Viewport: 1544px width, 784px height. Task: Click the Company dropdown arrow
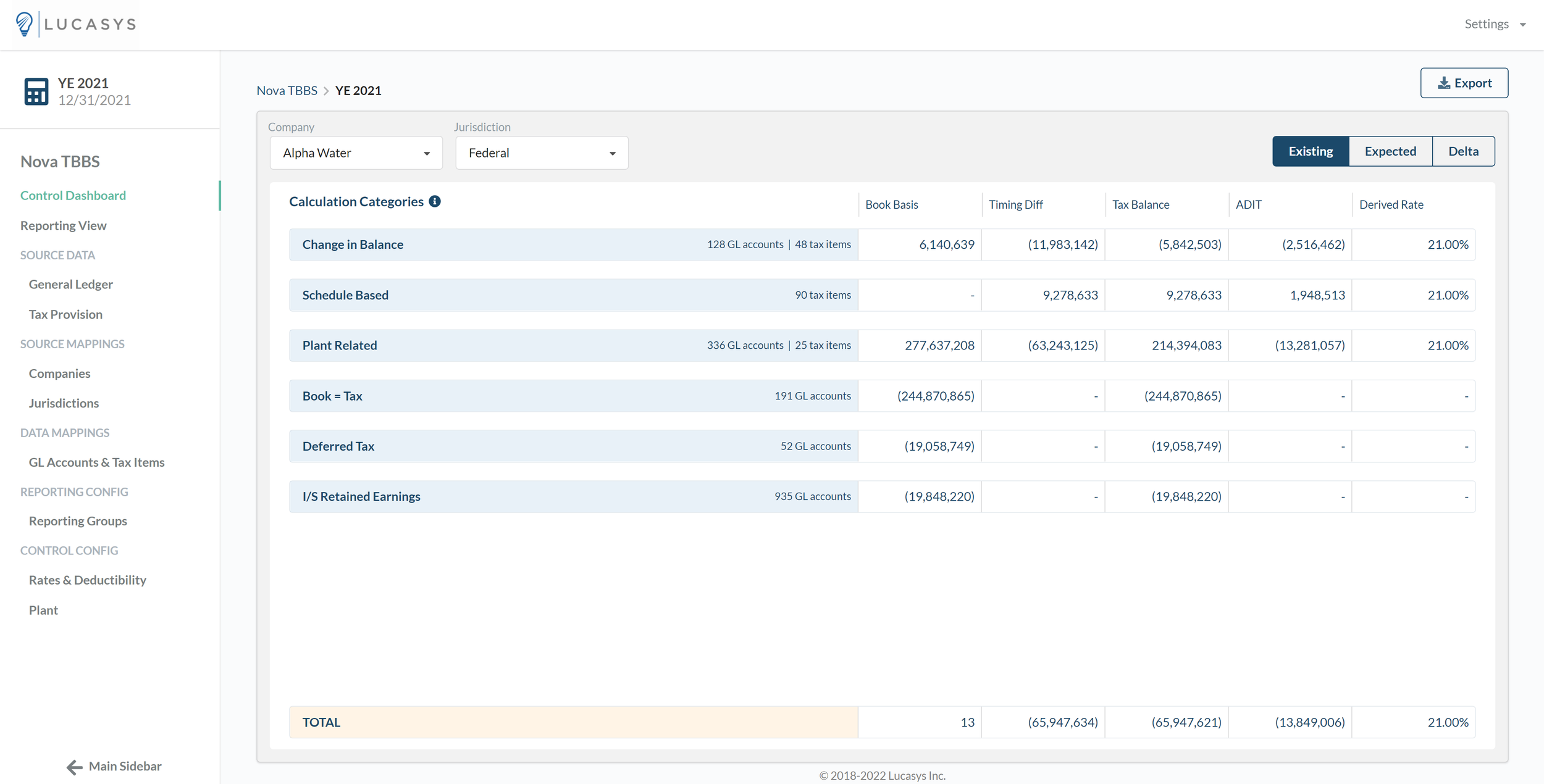point(428,153)
